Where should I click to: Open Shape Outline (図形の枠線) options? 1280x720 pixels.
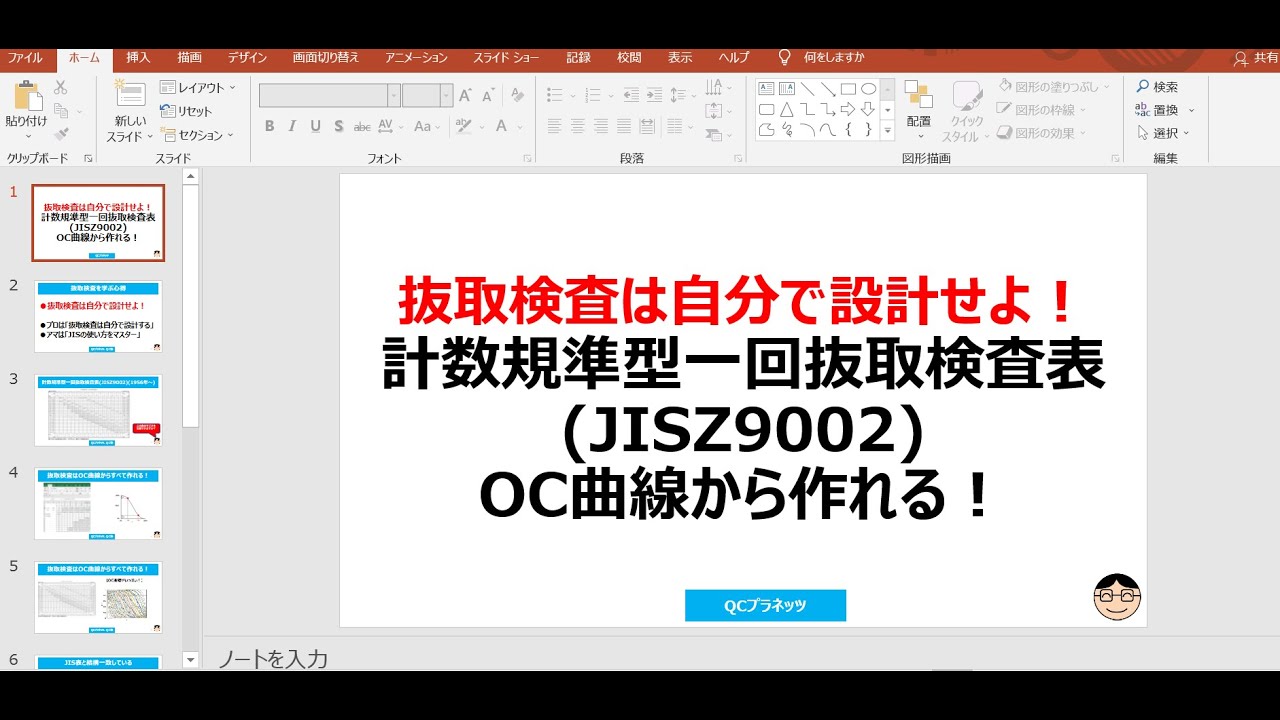(1043, 110)
